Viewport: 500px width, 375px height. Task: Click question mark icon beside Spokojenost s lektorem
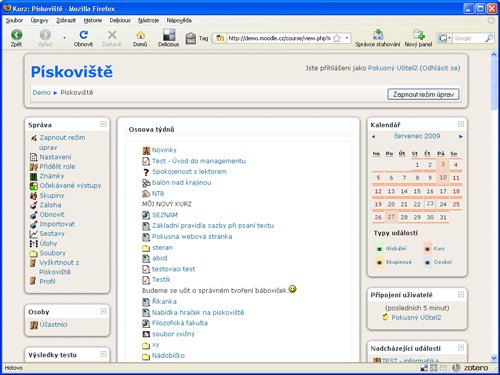(146, 172)
